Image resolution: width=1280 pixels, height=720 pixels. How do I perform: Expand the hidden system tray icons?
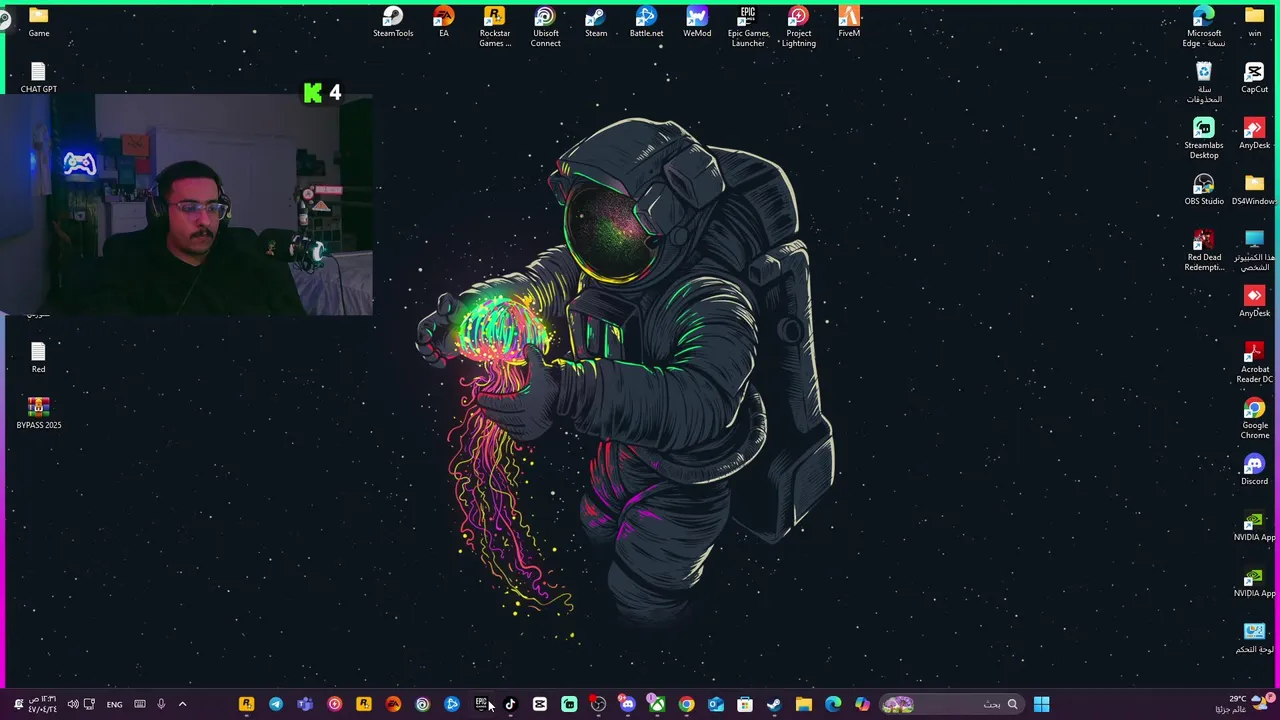182,704
